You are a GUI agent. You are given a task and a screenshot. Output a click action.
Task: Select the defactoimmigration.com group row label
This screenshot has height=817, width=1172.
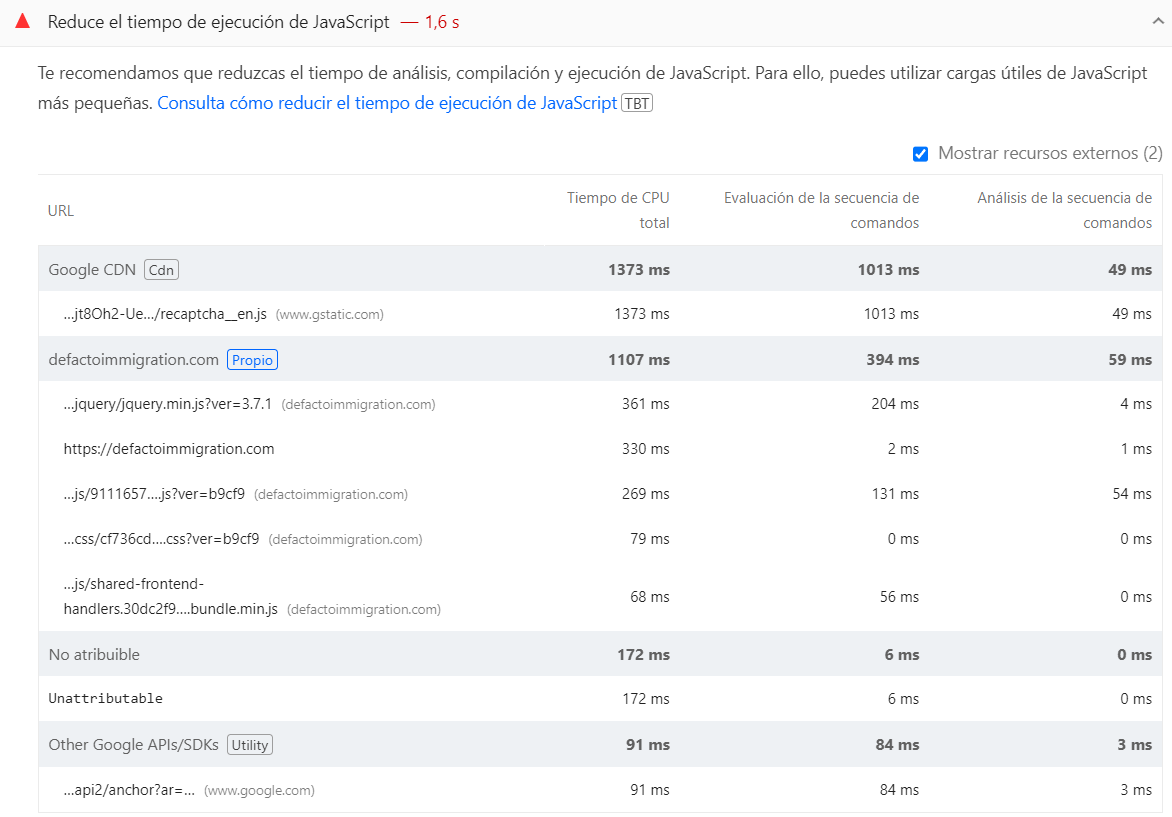tap(134, 360)
